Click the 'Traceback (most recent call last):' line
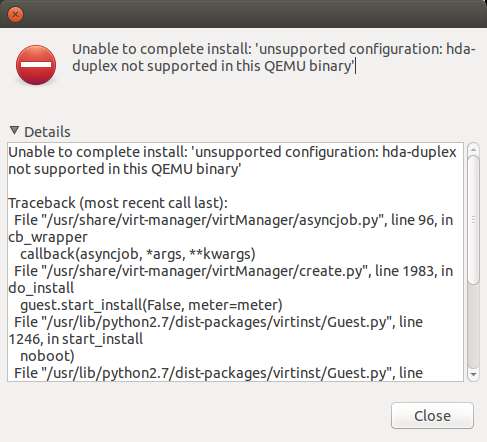Viewport: 487px width, 442px height. point(118,203)
